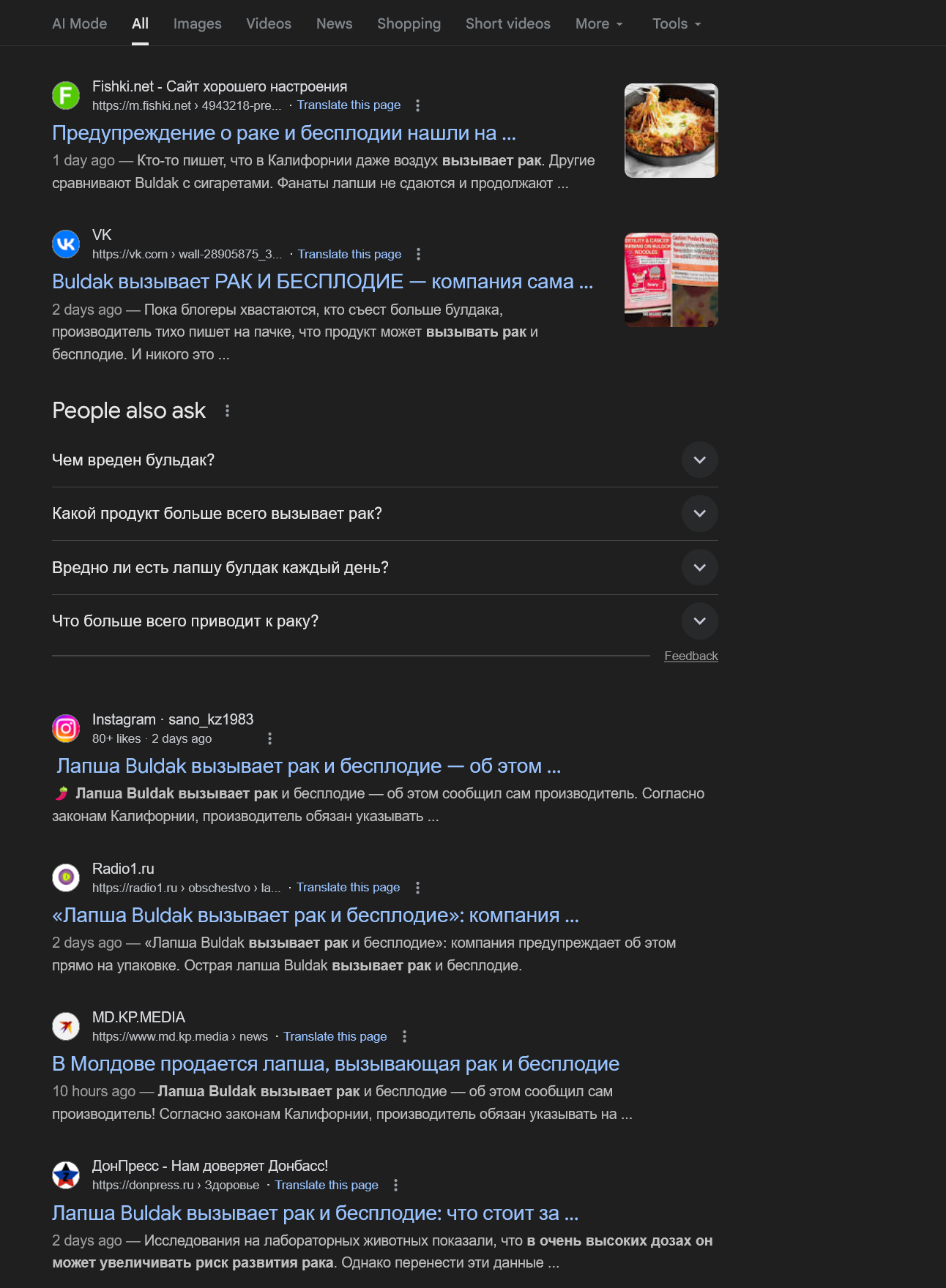Expand Какой продукт больше всего вызывает рак?

click(385, 514)
